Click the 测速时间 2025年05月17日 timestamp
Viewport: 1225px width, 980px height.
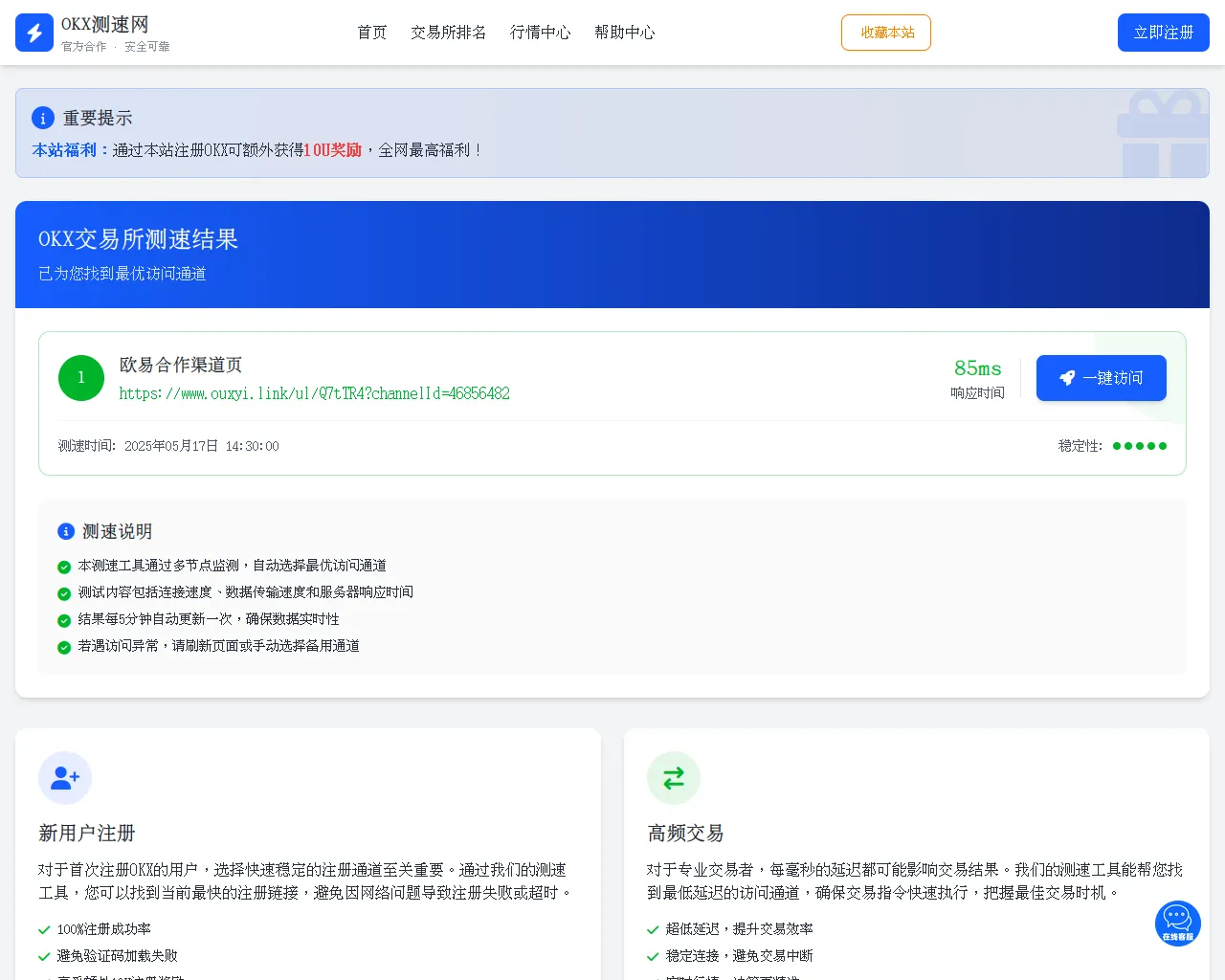tap(168, 446)
